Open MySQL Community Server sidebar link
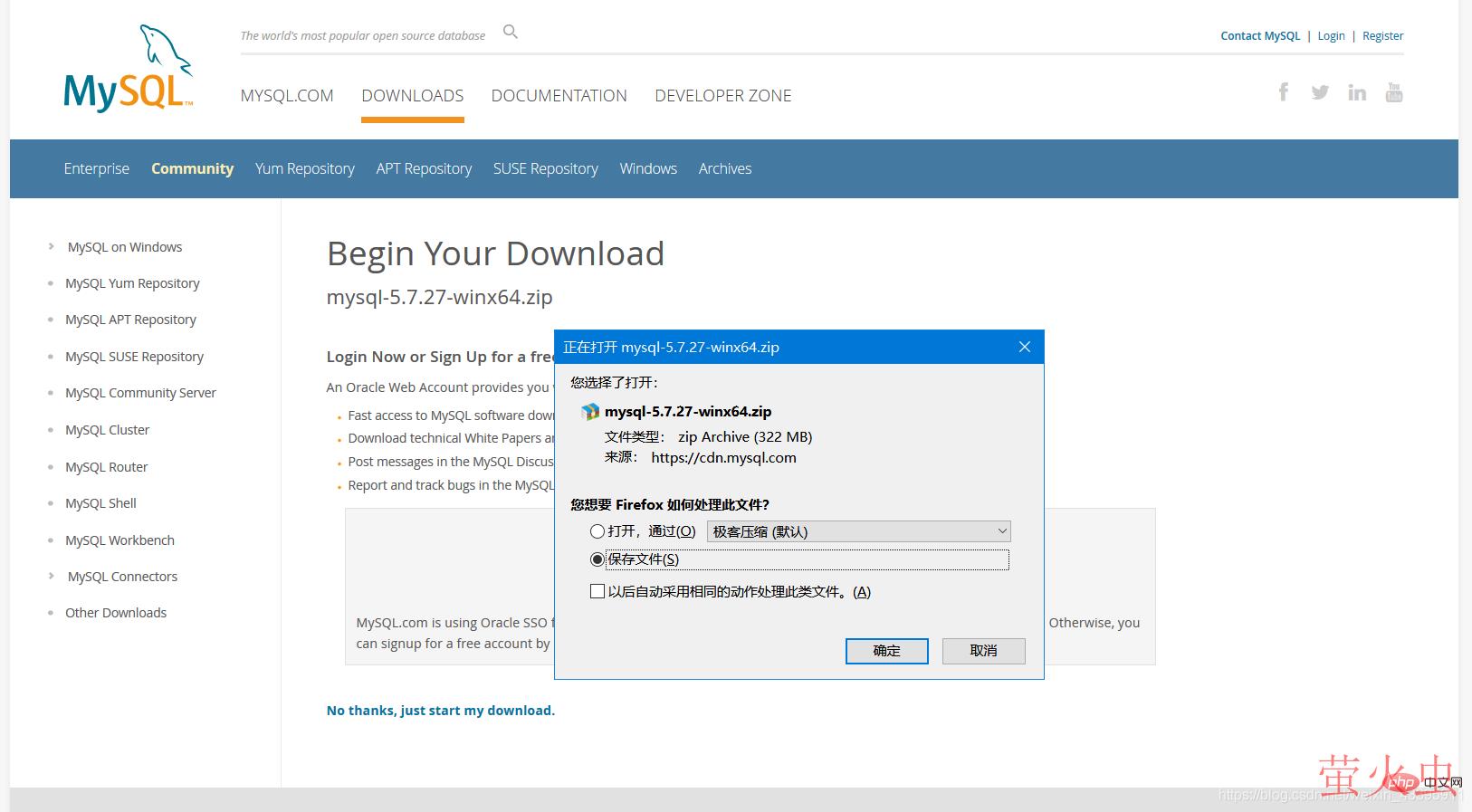 pyautogui.click(x=140, y=393)
